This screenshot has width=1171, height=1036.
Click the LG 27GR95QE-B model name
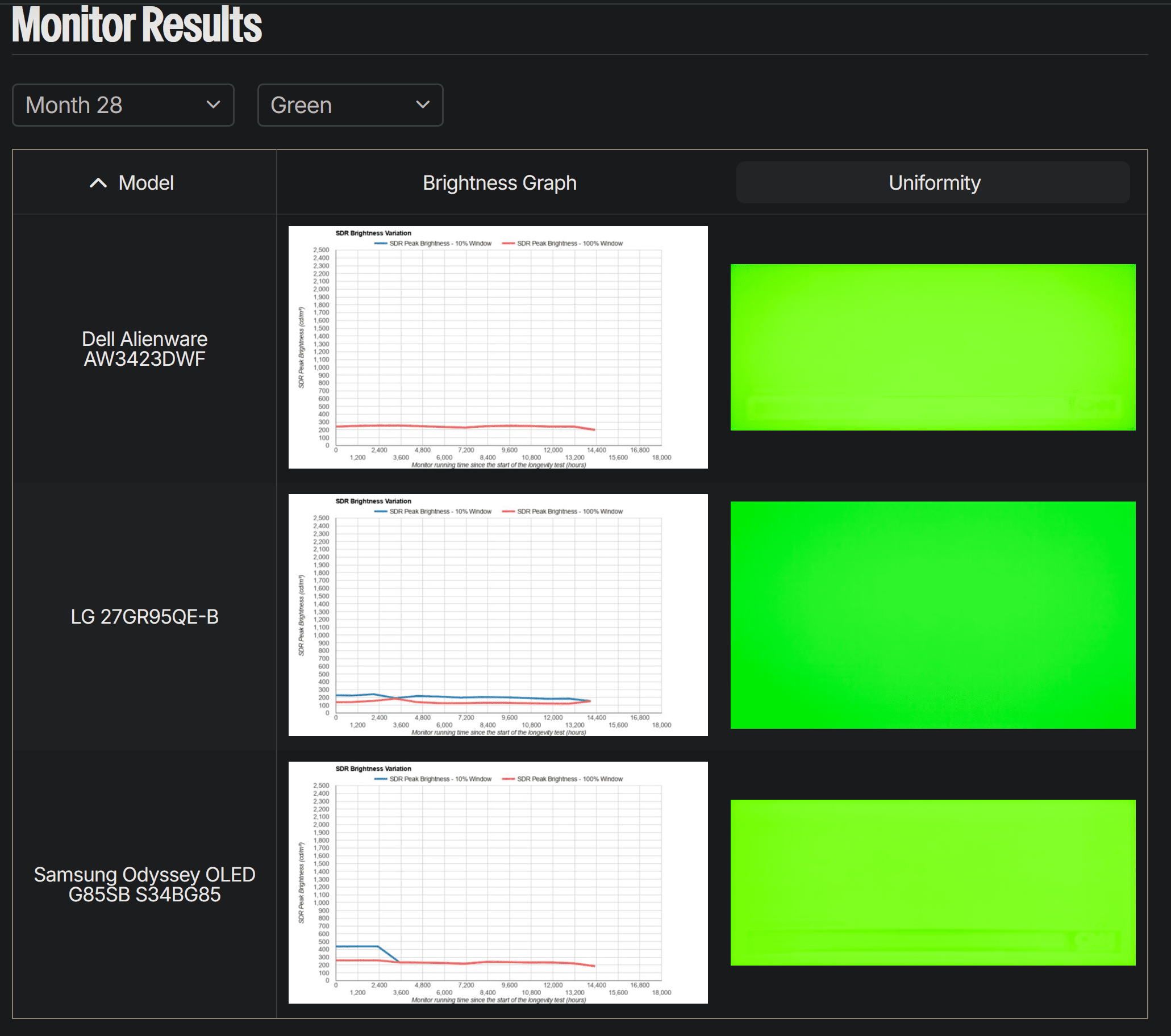[x=144, y=617]
